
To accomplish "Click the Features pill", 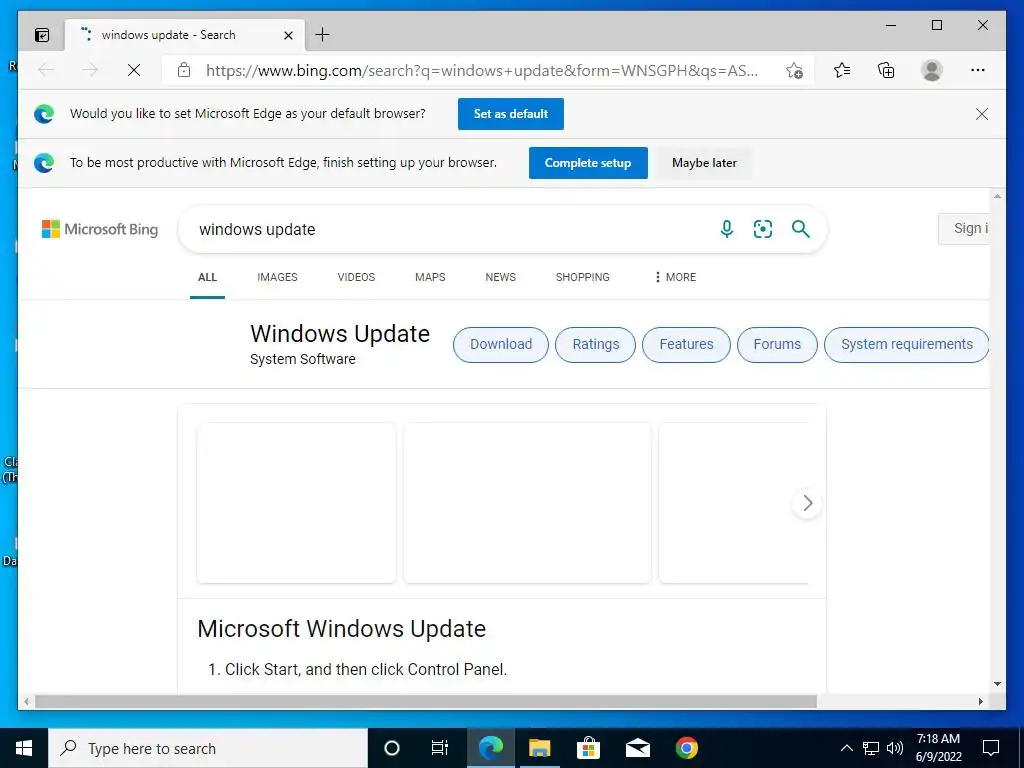I will [686, 344].
